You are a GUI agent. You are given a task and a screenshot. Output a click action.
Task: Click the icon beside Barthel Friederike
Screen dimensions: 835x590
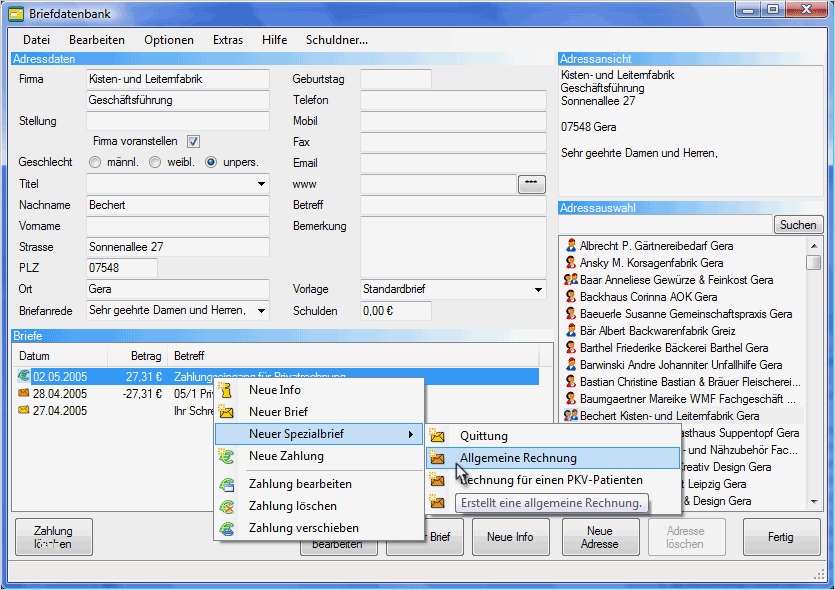tap(571, 348)
